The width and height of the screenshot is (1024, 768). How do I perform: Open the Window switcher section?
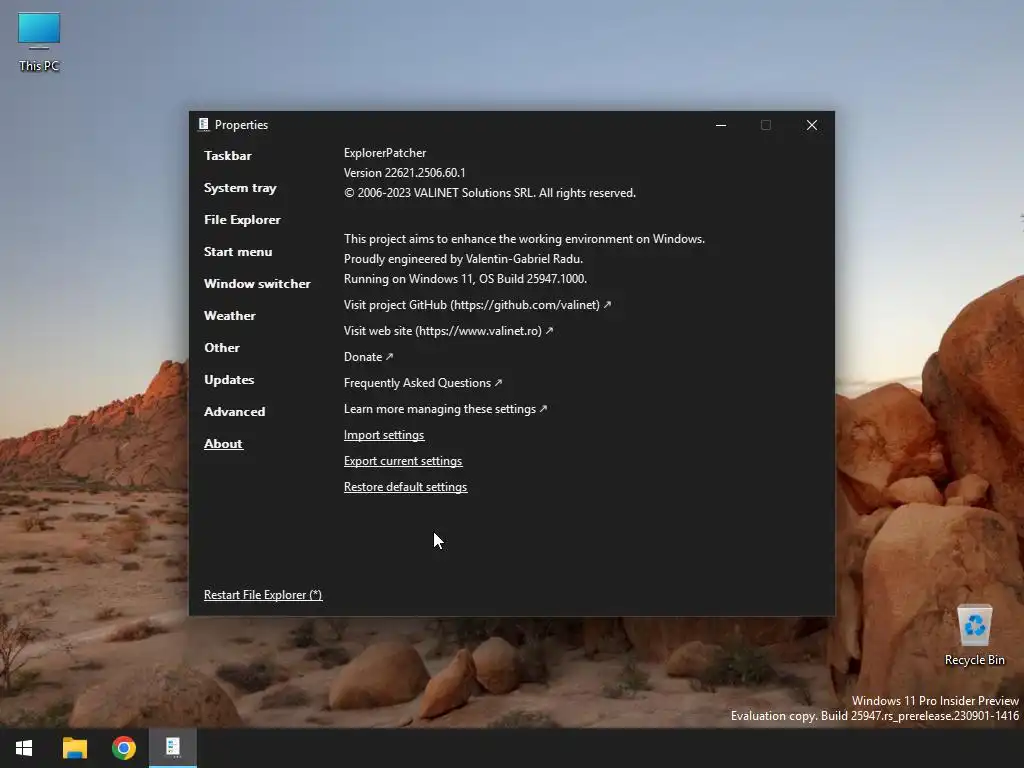click(x=257, y=283)
